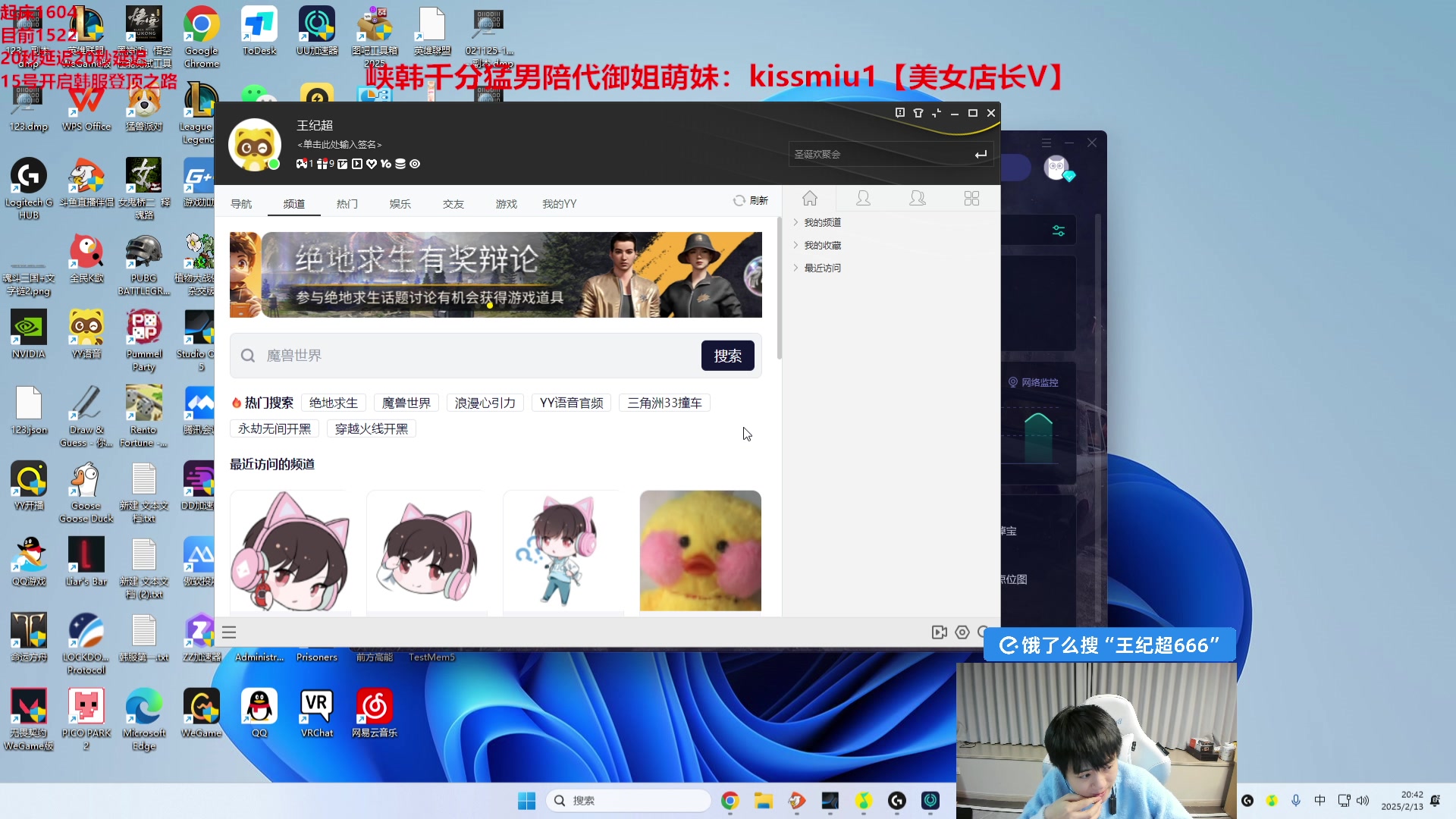This screenshot has width=1456, height=819.
Task: Click the taskbar volume icon
Action: click(1363, 801)
